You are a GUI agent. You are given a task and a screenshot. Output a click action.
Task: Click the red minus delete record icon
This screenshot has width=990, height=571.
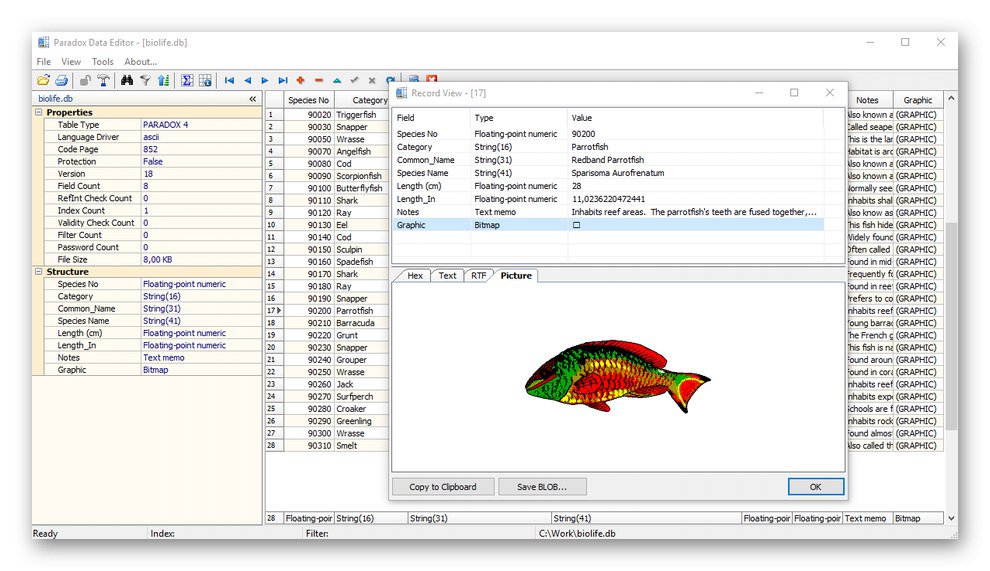[x=318, y=80]
